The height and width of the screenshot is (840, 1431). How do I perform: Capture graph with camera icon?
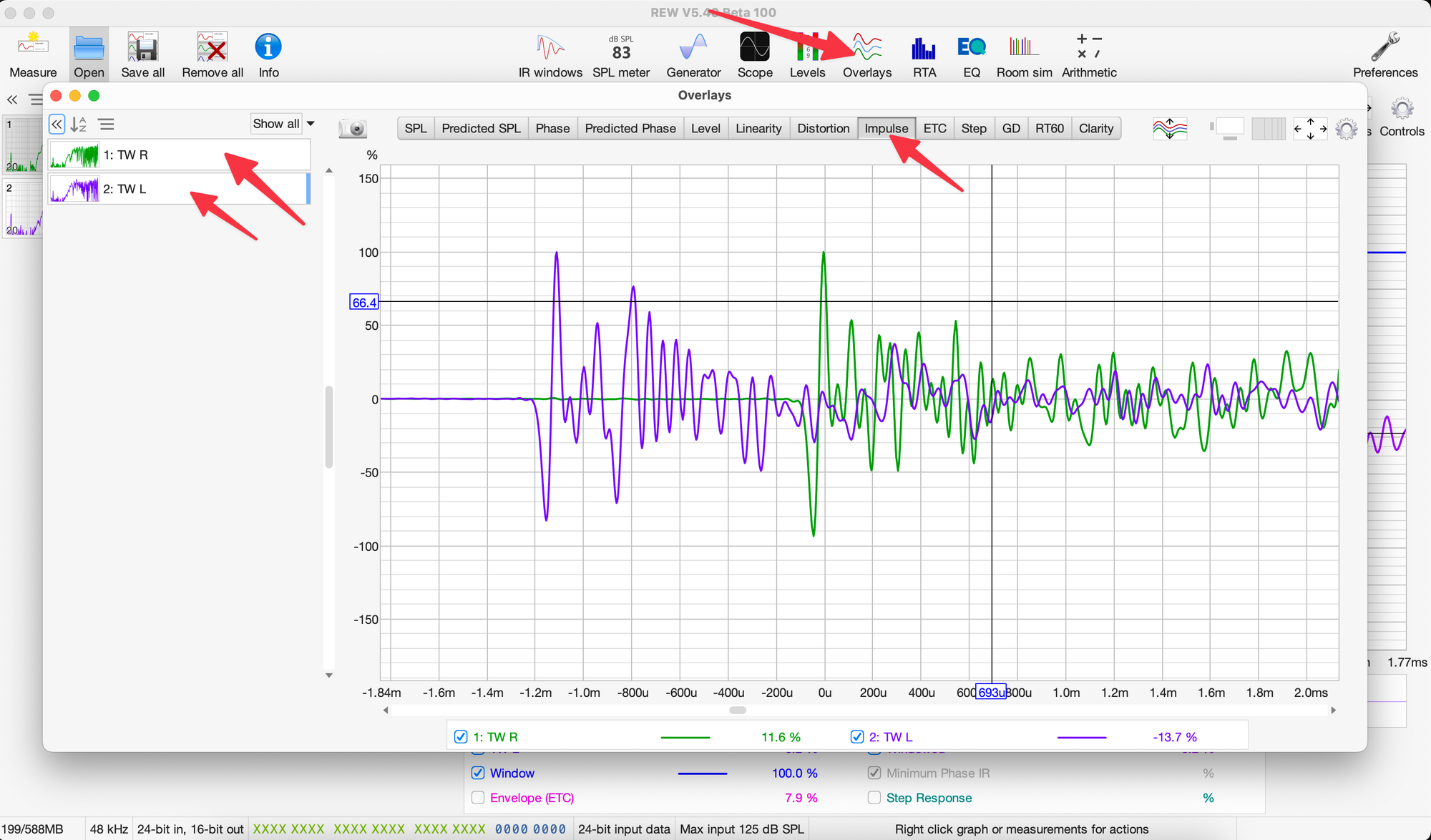coord(353,129)
